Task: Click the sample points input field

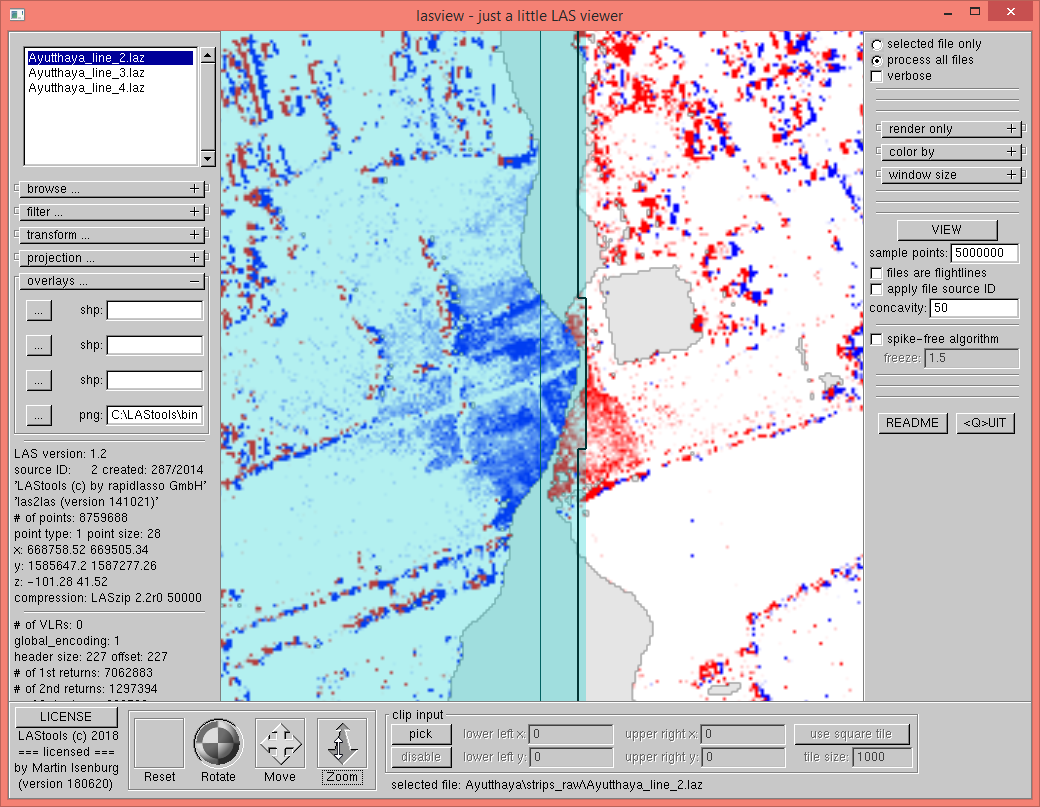Action: coord(984,254)
